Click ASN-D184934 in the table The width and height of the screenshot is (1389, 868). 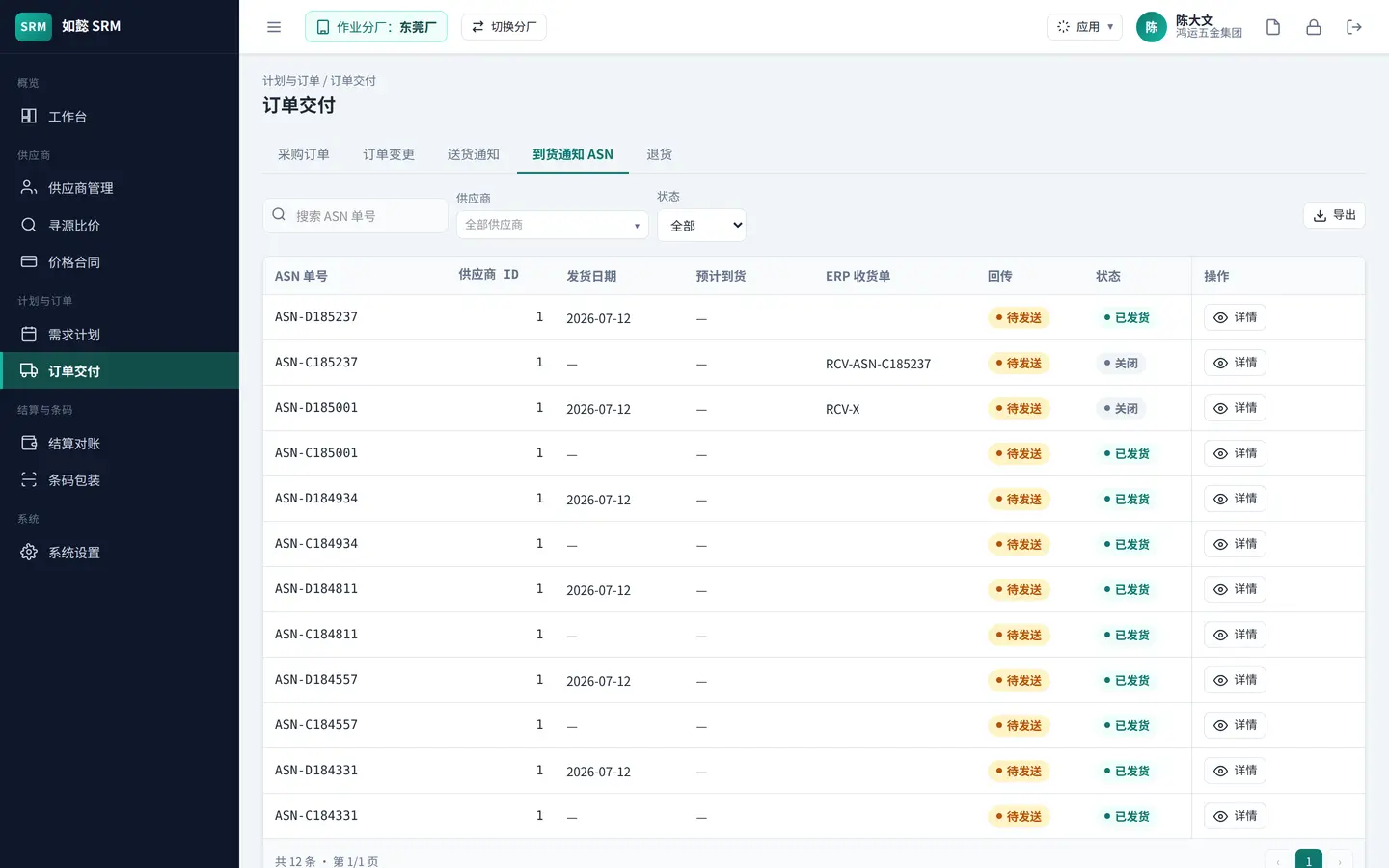point(316,499)
